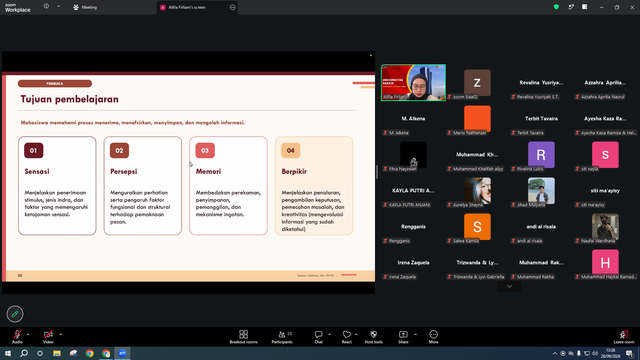The height and width of the screenshot is (360, 640).
Task: Open File Explorer from taskbar
Action: coord(57,353)
